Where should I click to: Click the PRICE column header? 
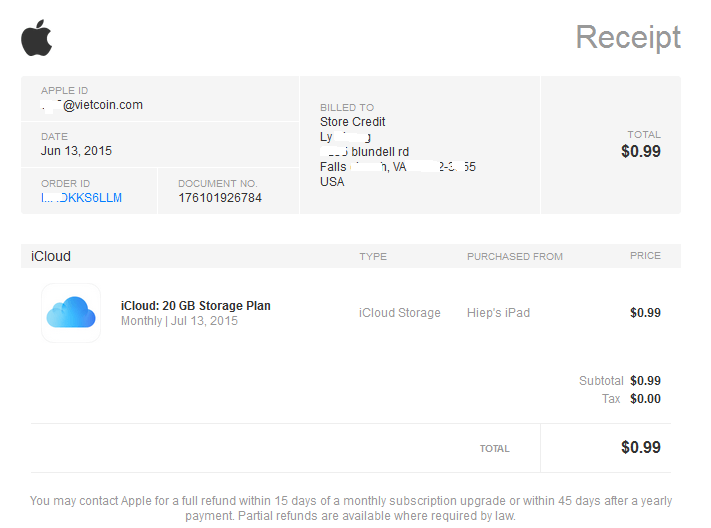pyautogui.click(x=645, y=256)
